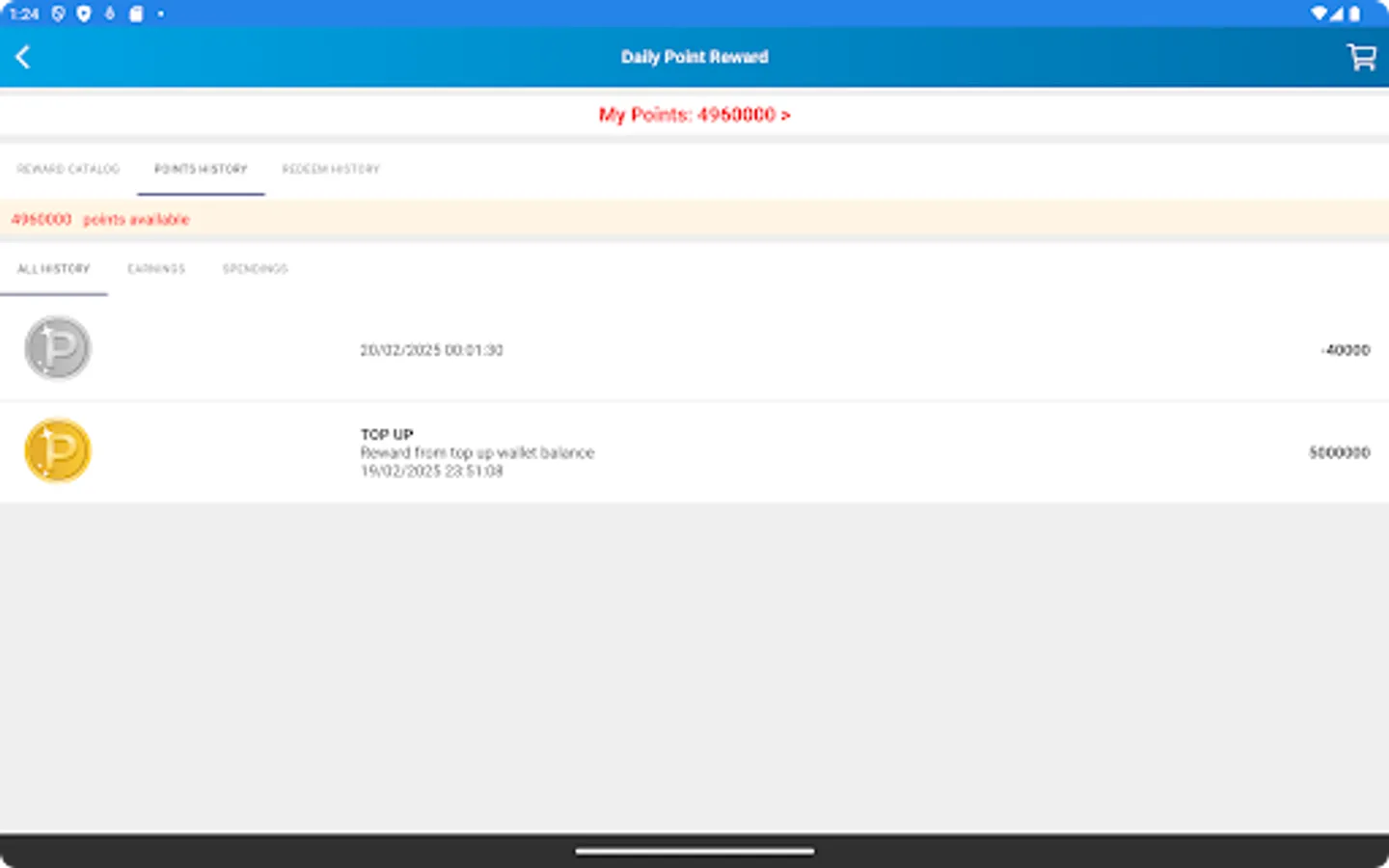The width and height of the screenshot is (1389, 868).
Task: Select the Earnings filter tab
Action: tap(155, 269)
